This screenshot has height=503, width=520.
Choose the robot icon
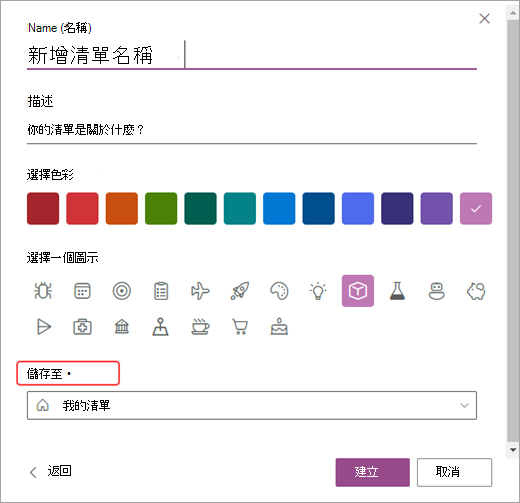coord(436,291)
